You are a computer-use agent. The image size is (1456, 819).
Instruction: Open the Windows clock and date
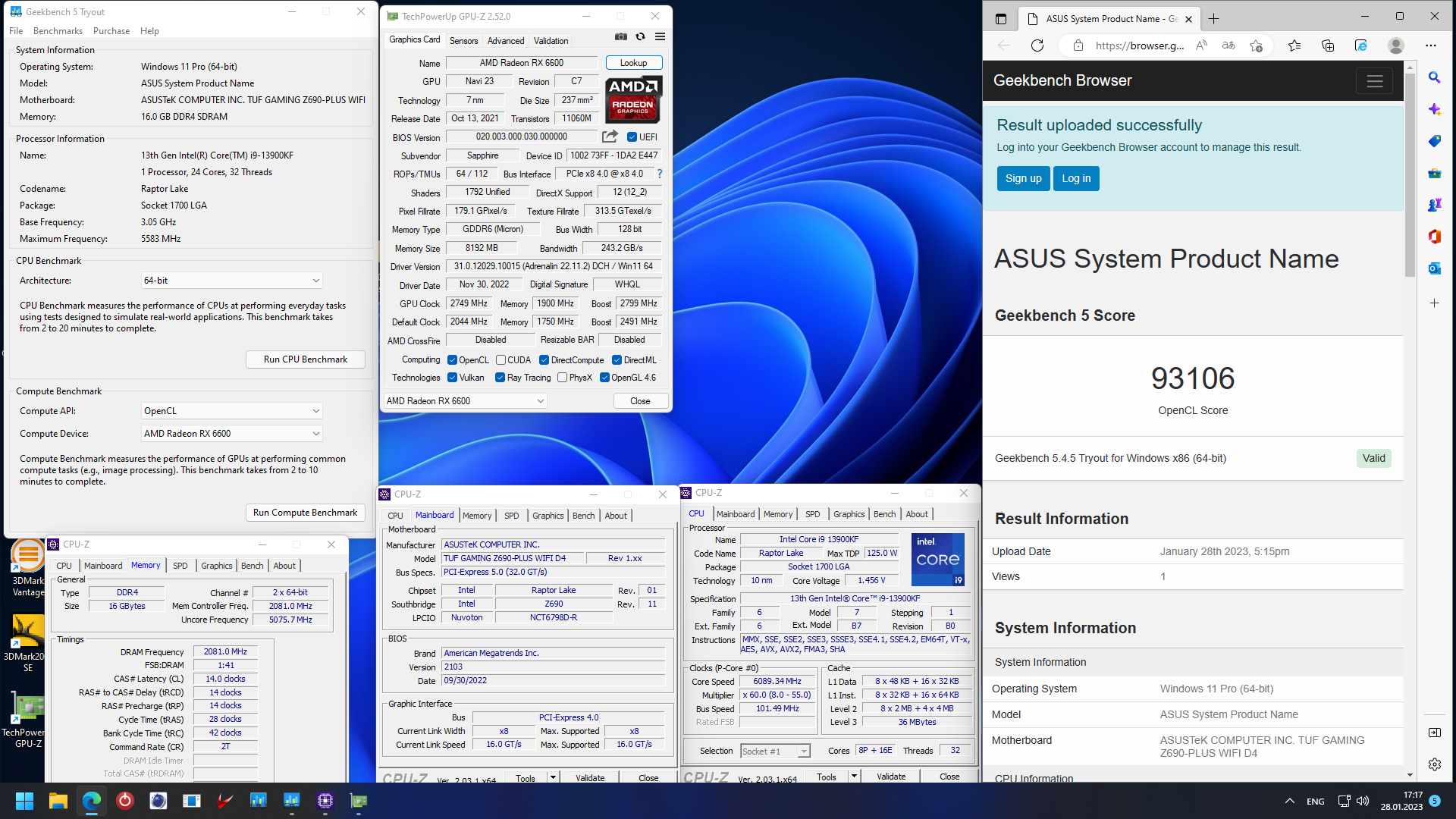pyautogui.click(x=1401, y=801)
